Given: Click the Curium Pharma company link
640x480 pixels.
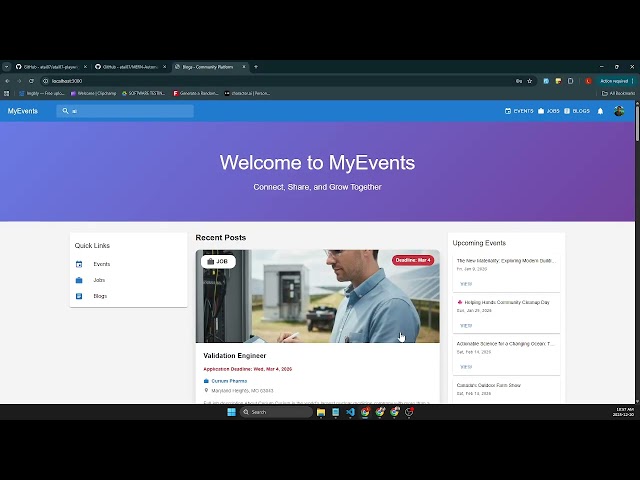Looking at the screenshot, I should tap(229, 381).
